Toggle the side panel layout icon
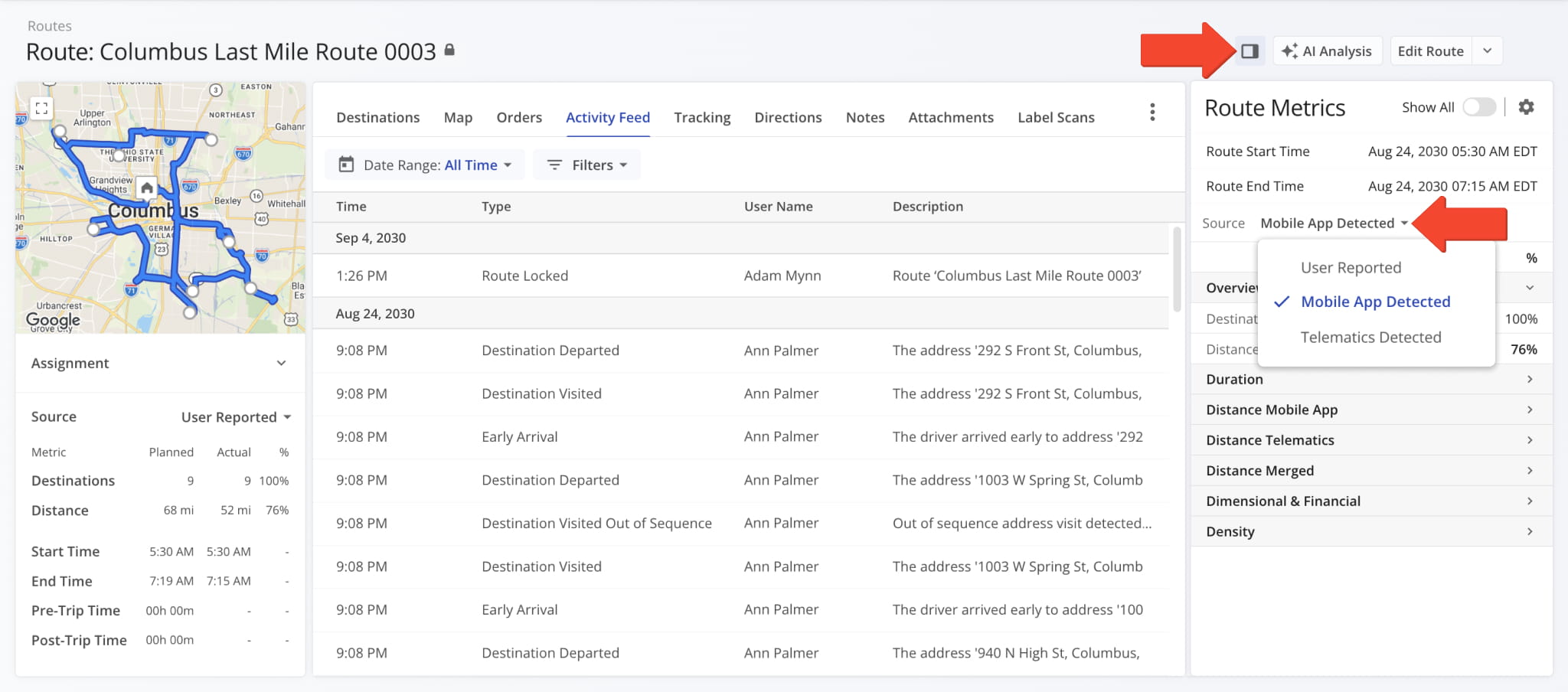Image resolution: width=1568 pixels, height=692 pixels. 1249,51
